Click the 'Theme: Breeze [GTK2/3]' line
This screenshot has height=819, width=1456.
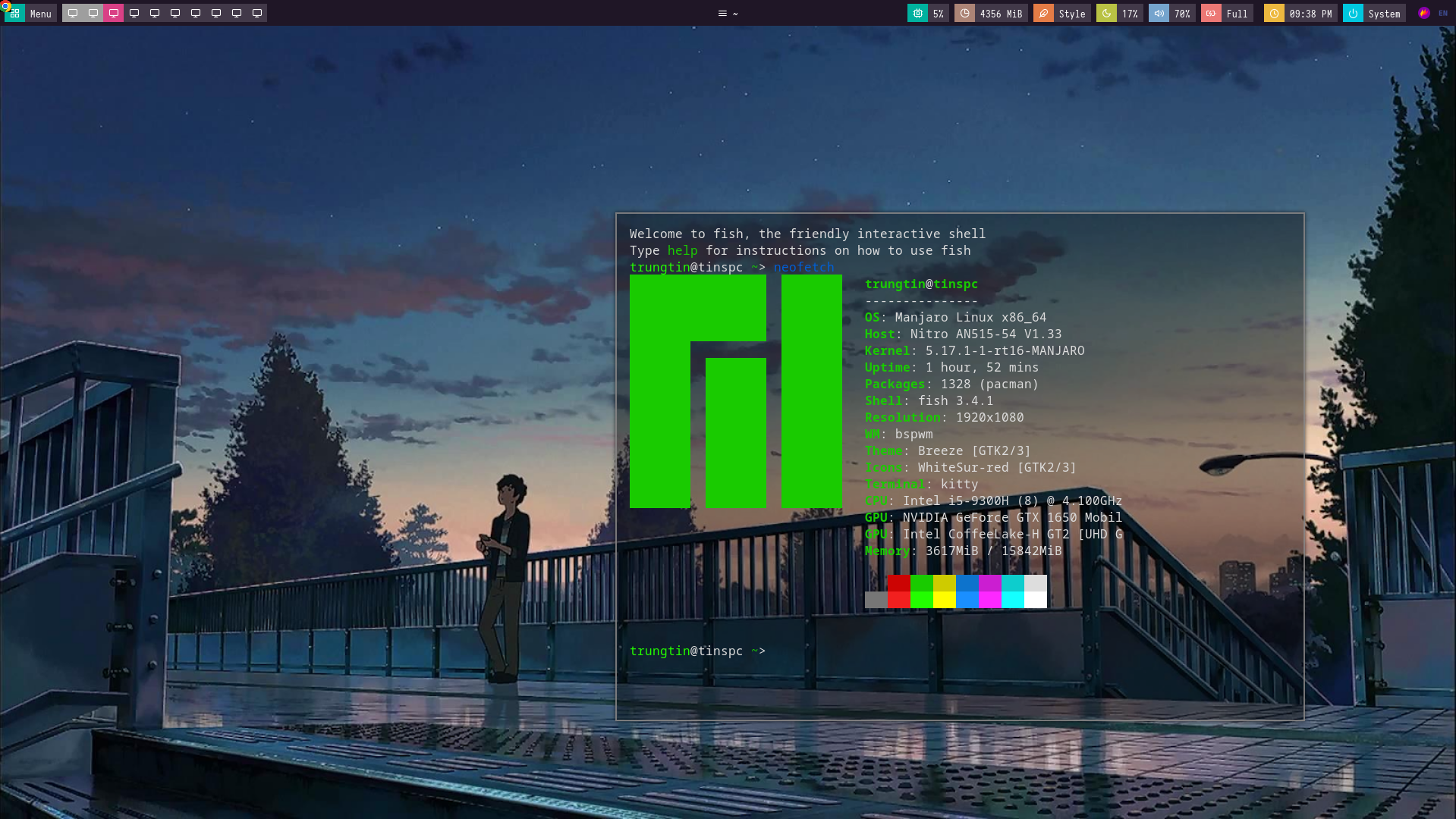pos(948,450)
